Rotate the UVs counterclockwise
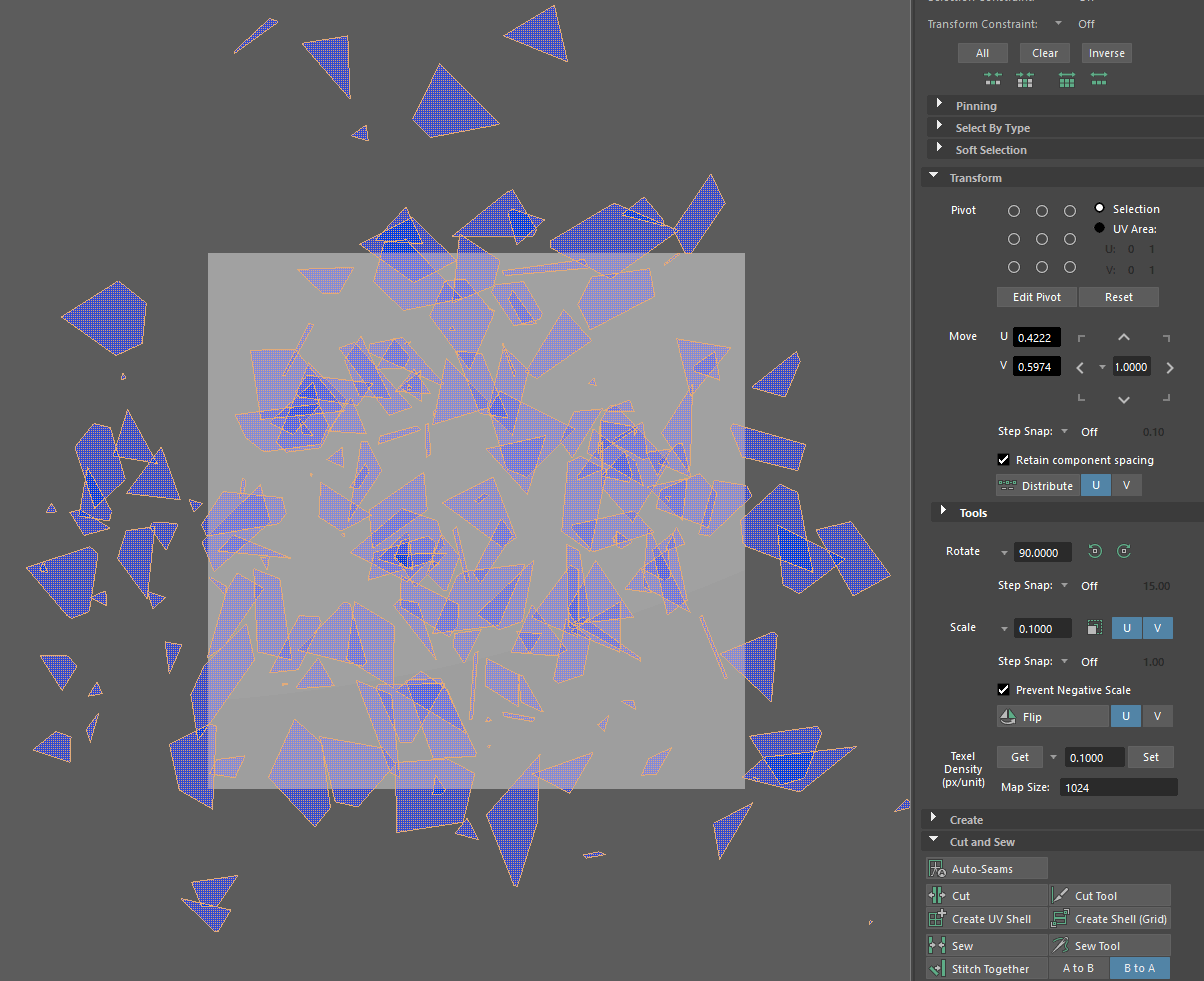This screenshot has height=981, width=1204. click(1095, 551)
